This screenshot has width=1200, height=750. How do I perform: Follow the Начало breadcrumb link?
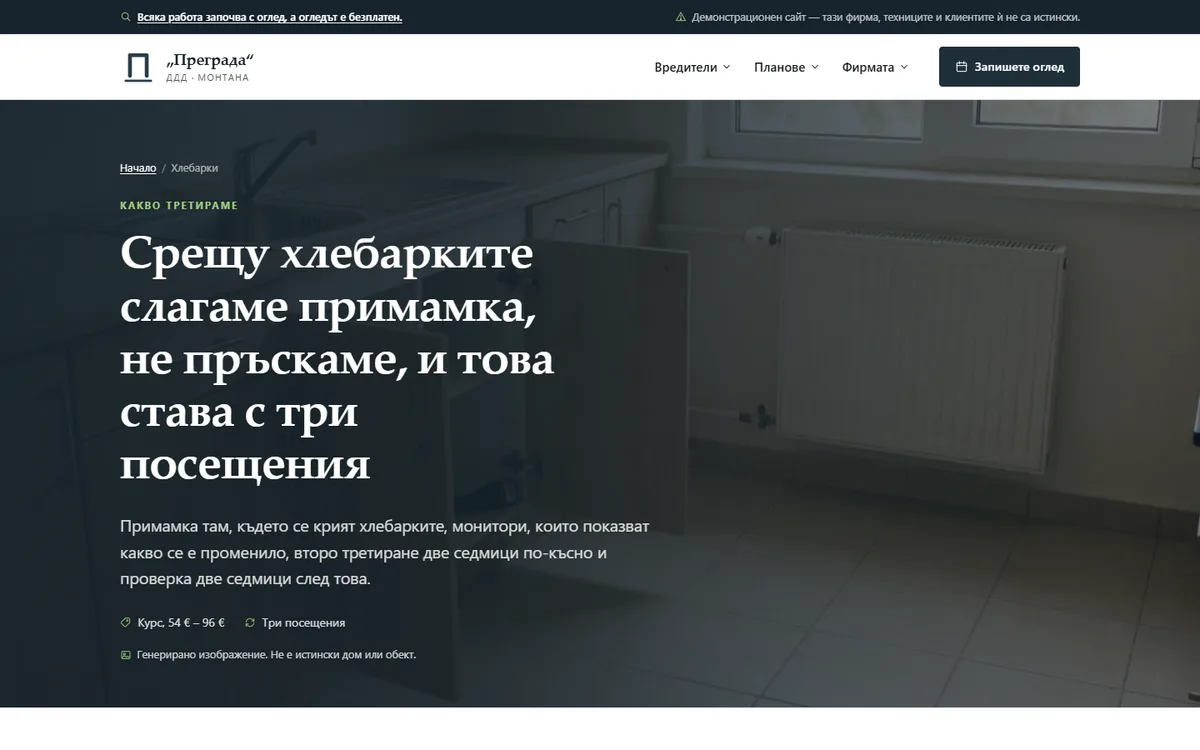[138, 168]
